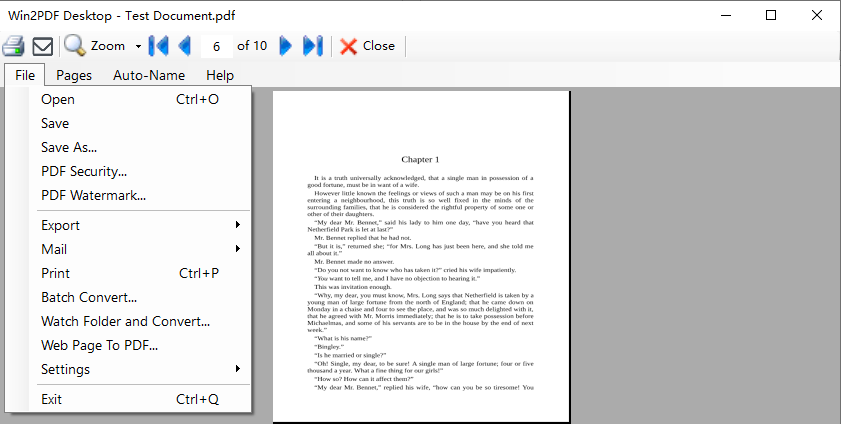Click the Zoom magnifier icon
This screenshot has width=841, height=424.
point(75,46)
